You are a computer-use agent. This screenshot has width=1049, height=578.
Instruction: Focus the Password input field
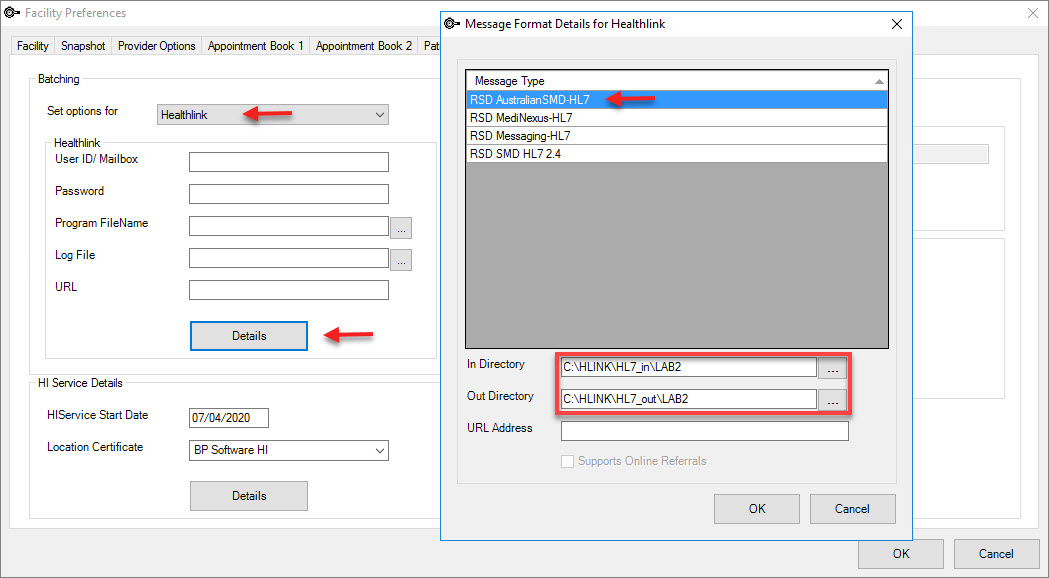point(289,194)
